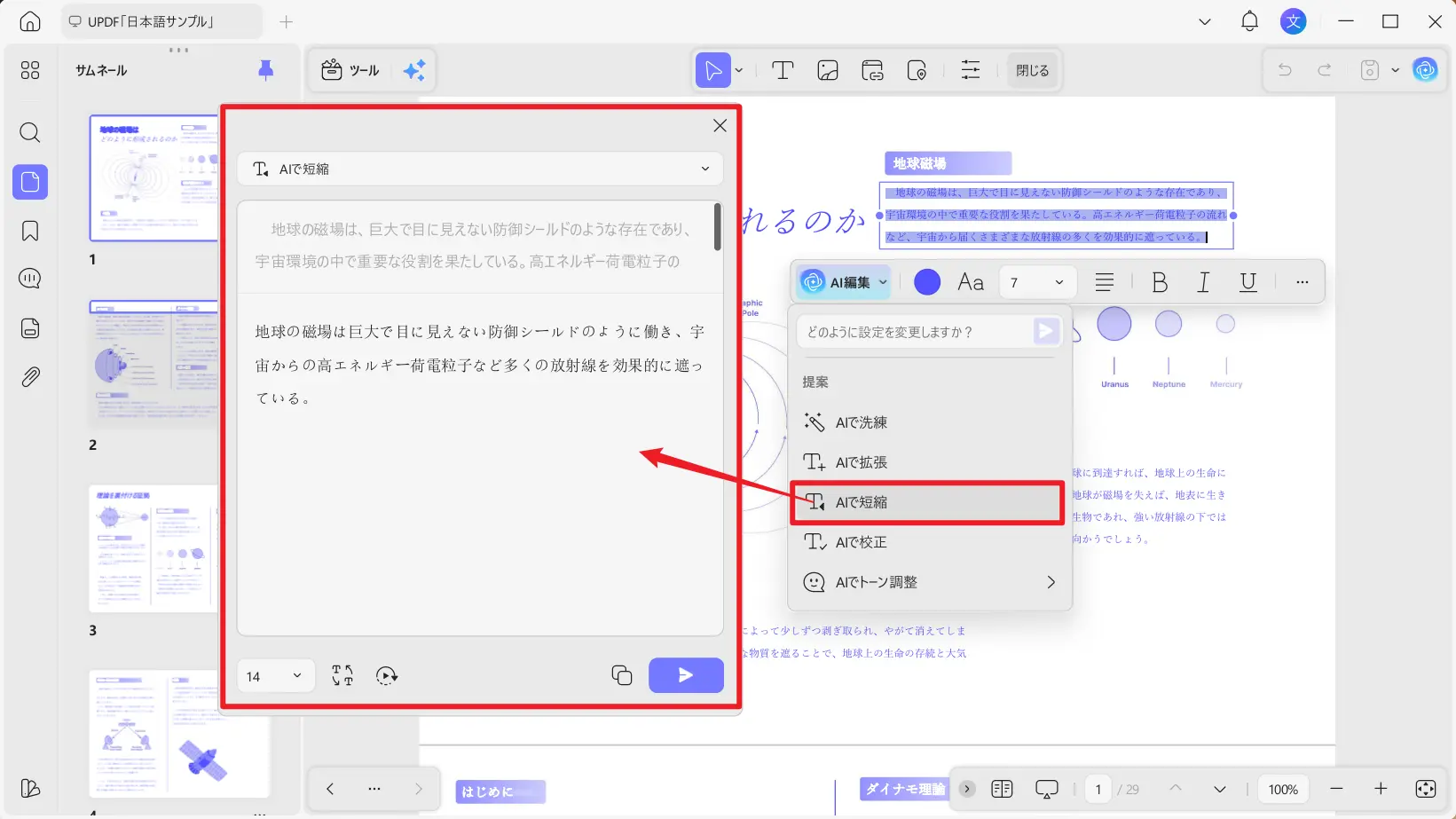1456x819 pixels.
Task: Open the font size dropdown showing 7
Action: (1036, 281)
